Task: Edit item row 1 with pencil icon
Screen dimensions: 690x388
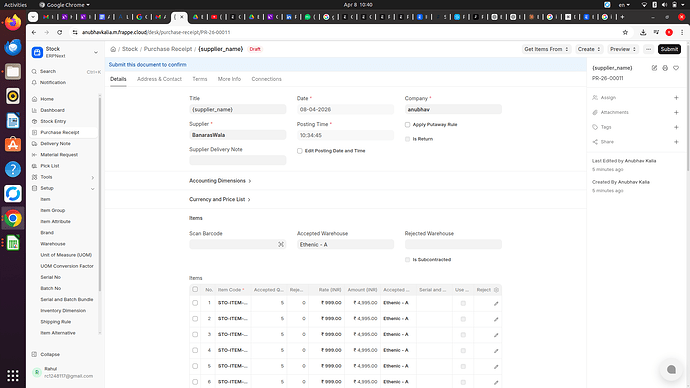Action: tap(496, 304)
